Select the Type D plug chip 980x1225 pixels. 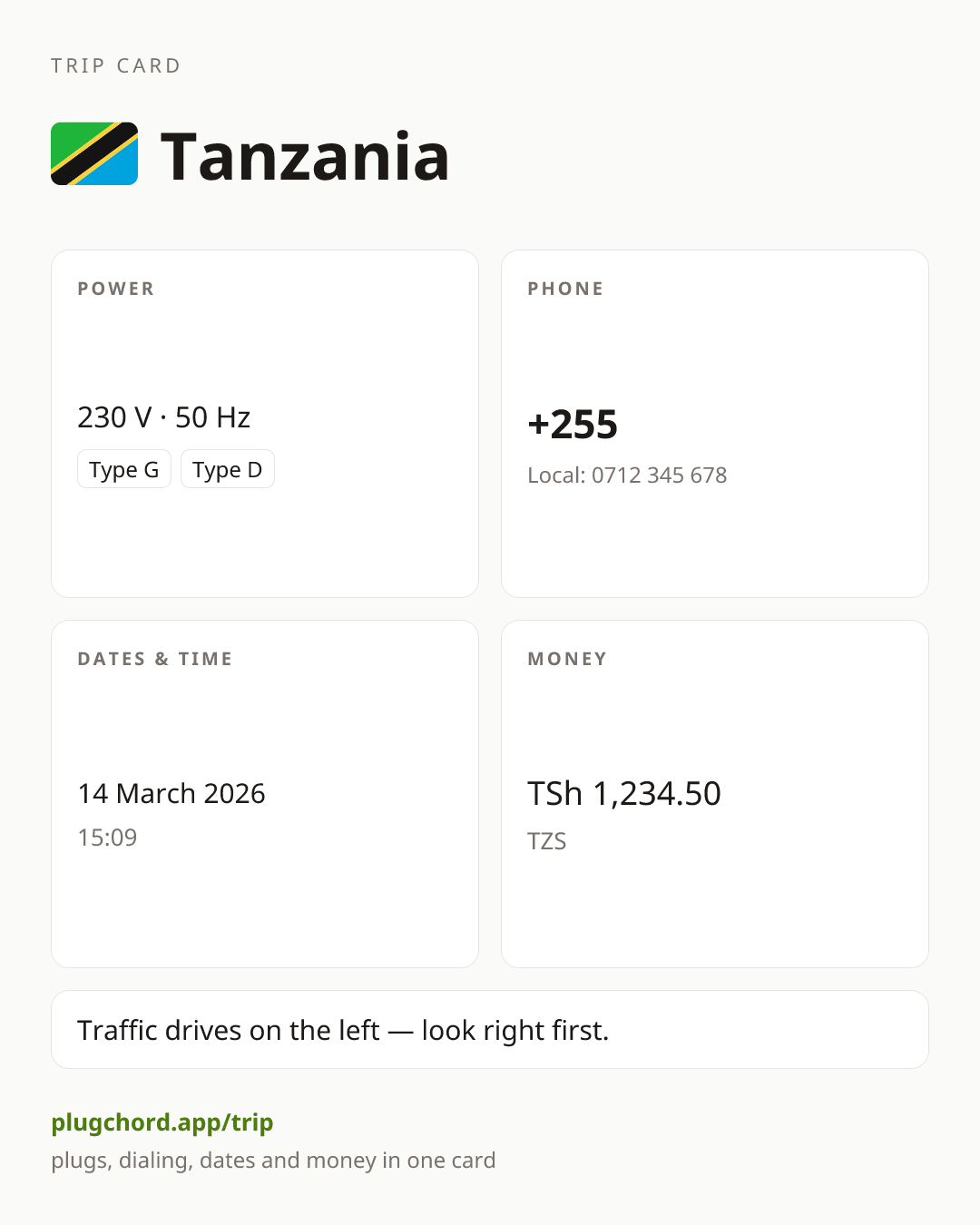click(x=228, y=469)
